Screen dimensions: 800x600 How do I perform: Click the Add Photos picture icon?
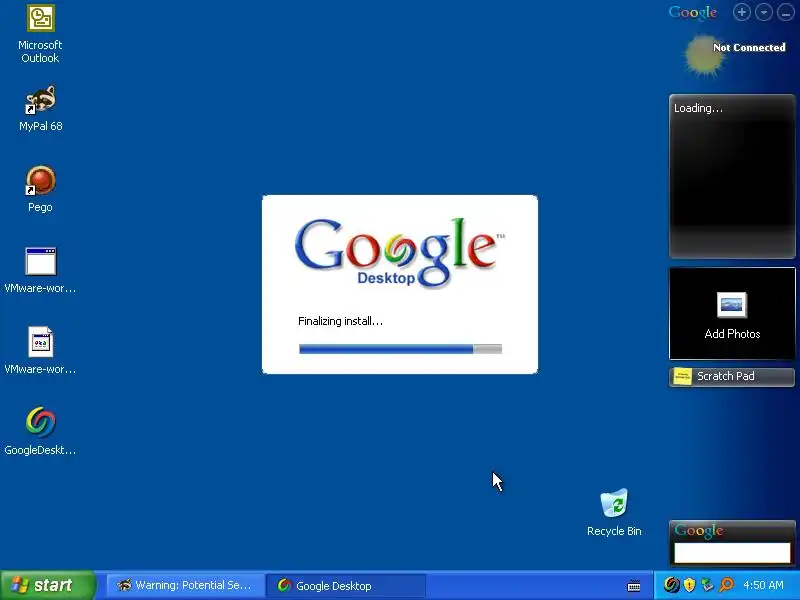point(732,305)
